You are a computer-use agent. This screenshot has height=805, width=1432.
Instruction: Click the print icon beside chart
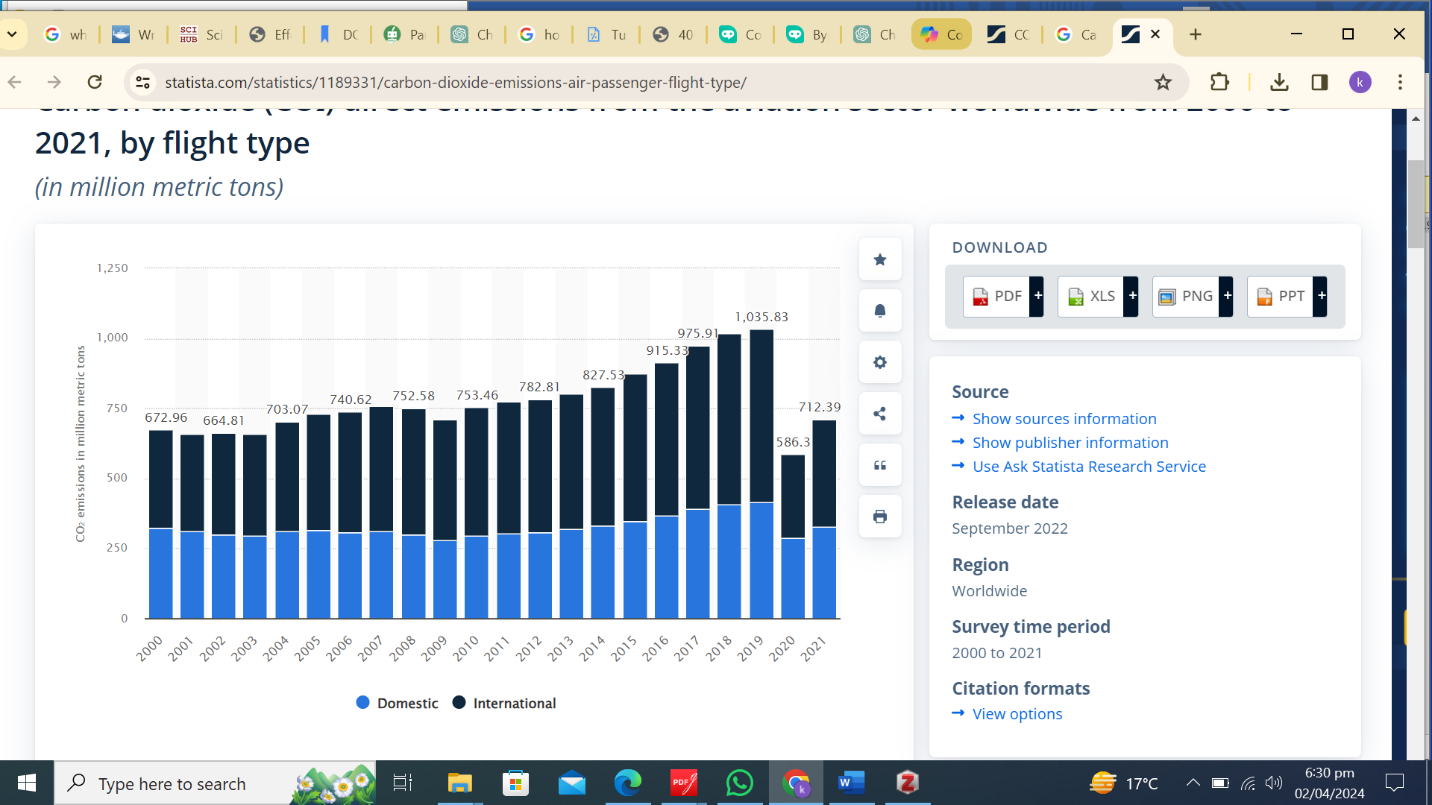pyautogui.click(x=880, y=517)
